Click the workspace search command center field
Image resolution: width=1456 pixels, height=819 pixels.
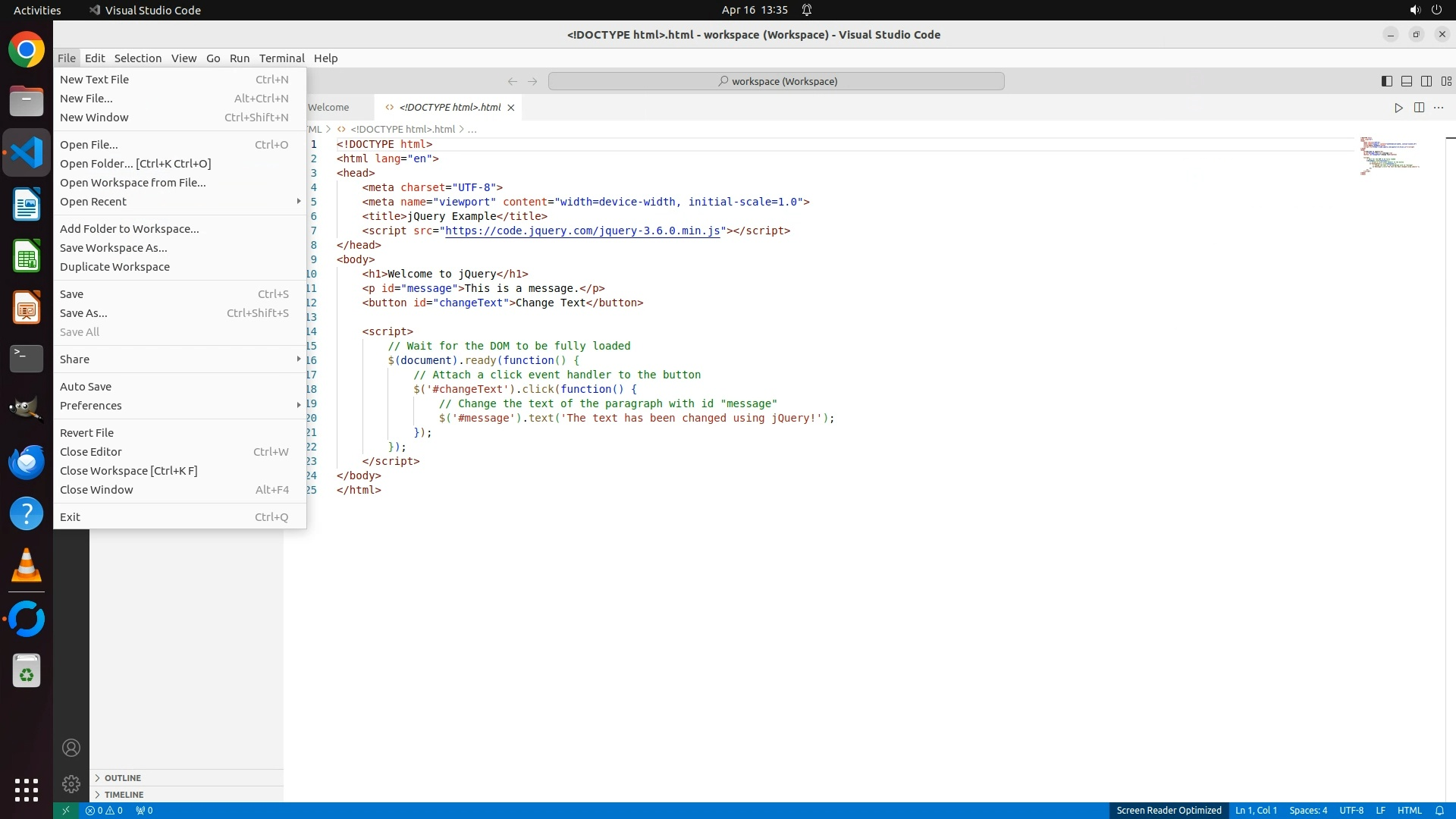pyautogui.click(x=777, y=81)
